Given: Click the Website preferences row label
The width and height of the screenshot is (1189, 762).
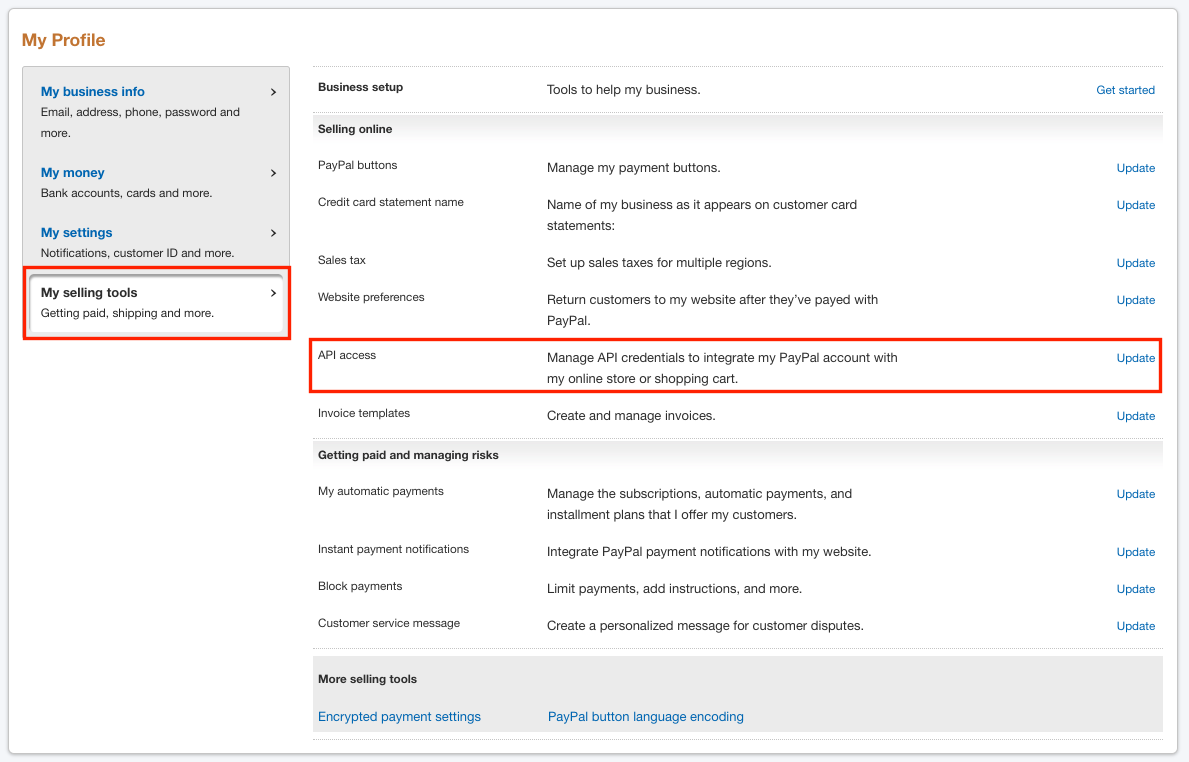Looking at the screenshot, I should pos(371,297).
